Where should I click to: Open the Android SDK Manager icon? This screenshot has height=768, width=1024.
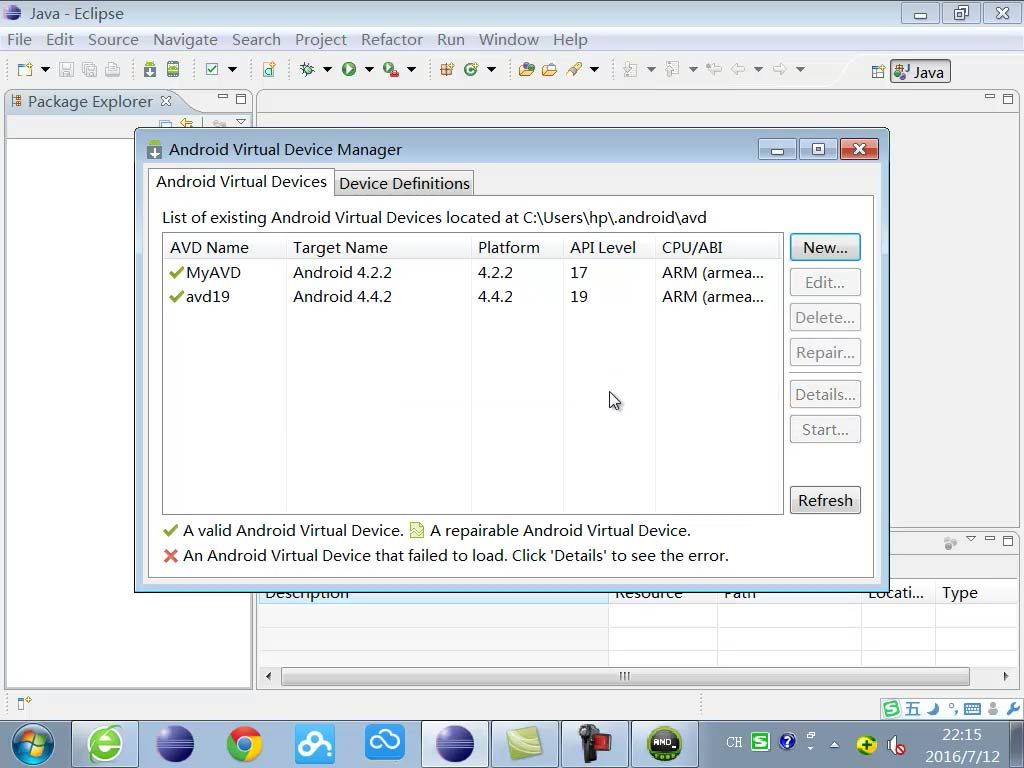point(150,69)
